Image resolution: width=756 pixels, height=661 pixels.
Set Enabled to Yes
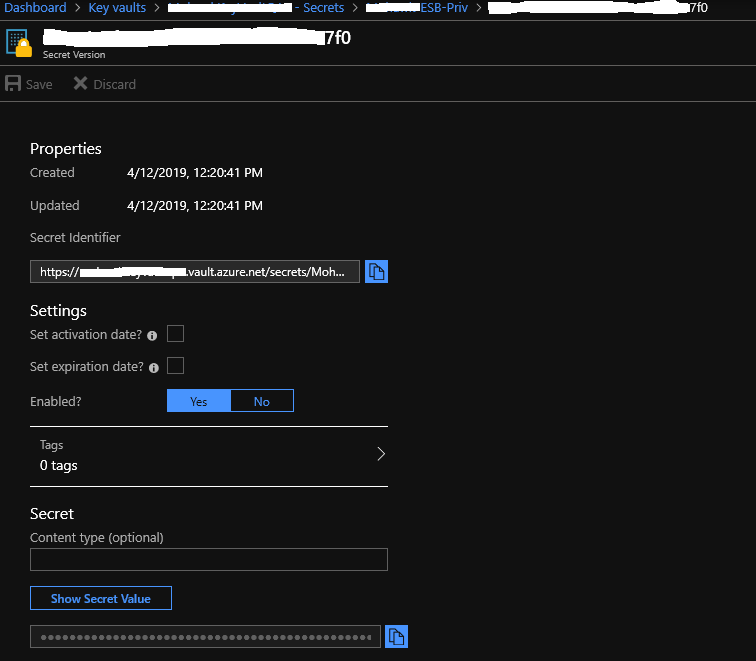[198, 401]
